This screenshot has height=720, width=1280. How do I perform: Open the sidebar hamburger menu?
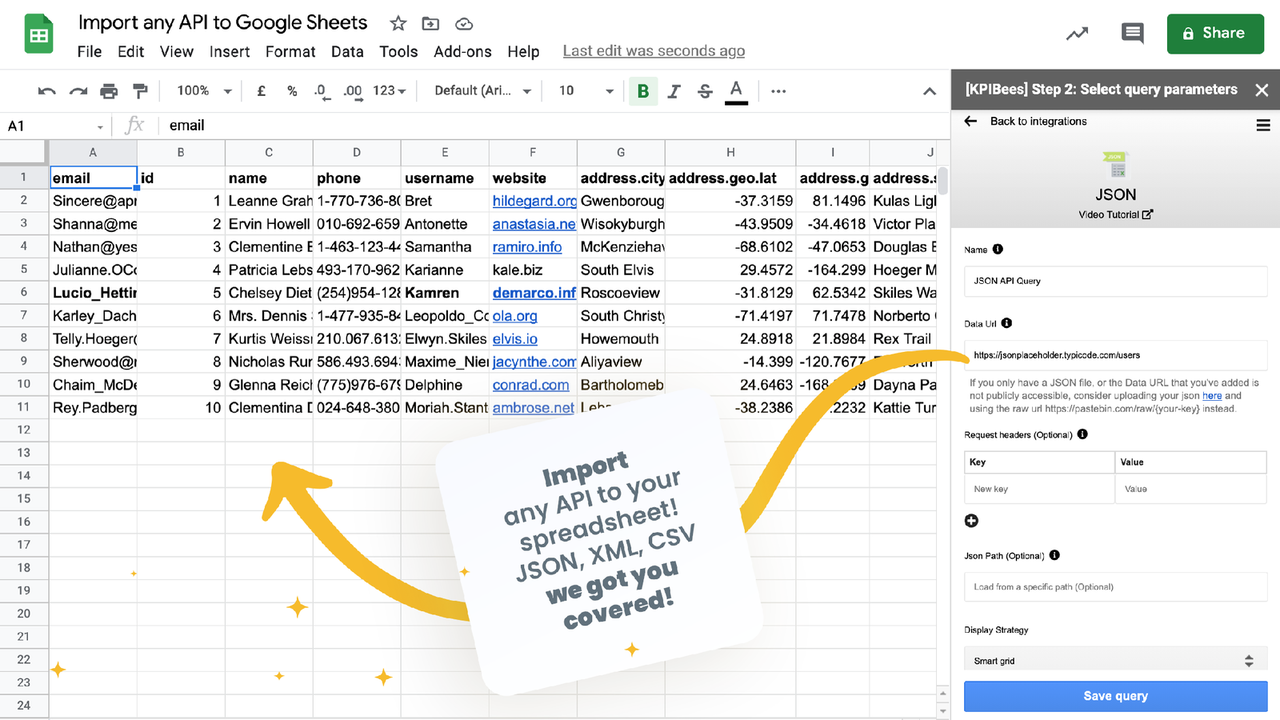[1262, 125]
